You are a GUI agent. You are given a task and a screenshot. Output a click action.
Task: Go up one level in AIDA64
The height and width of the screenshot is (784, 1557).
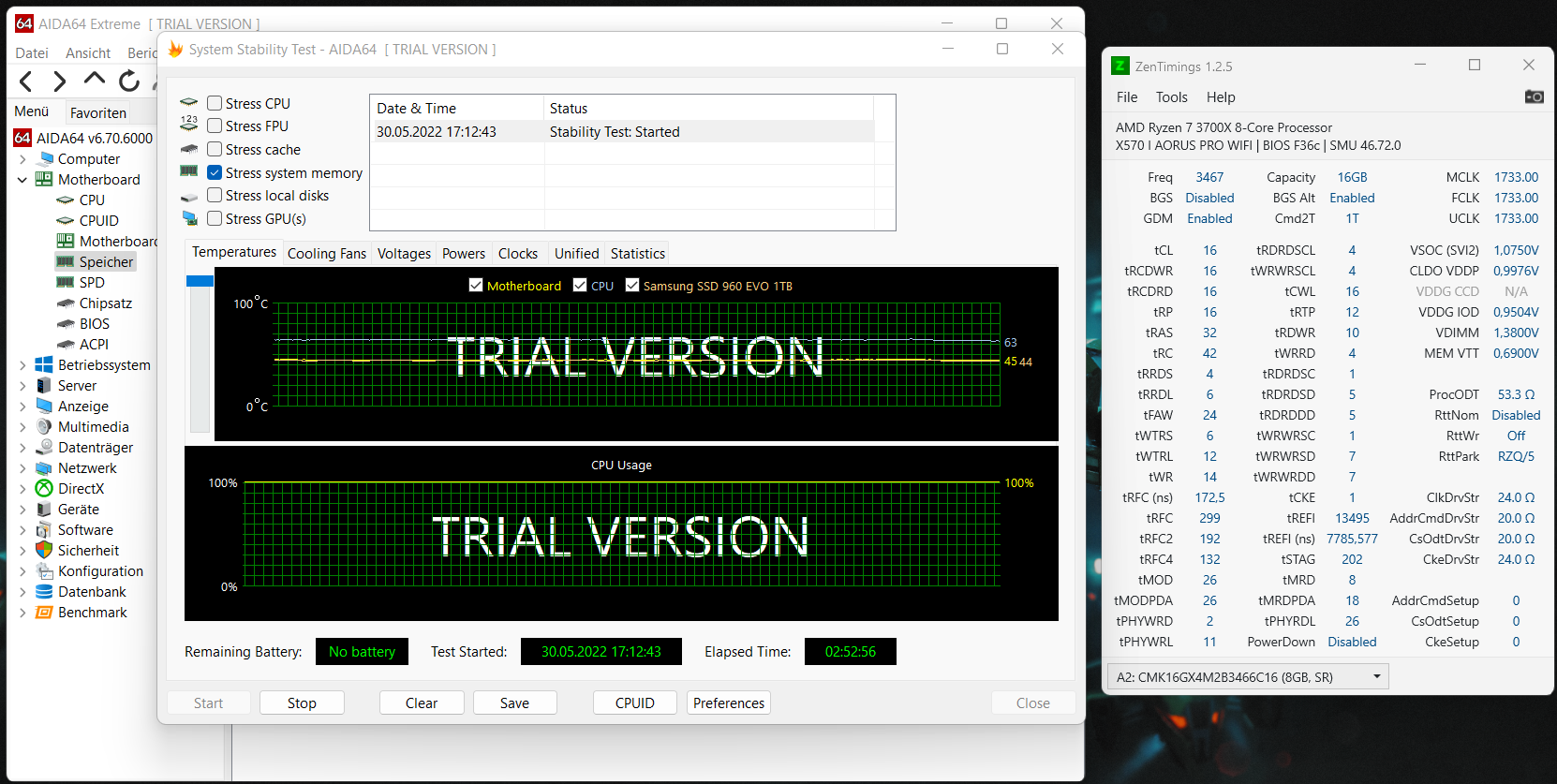(x=95, y=80)
